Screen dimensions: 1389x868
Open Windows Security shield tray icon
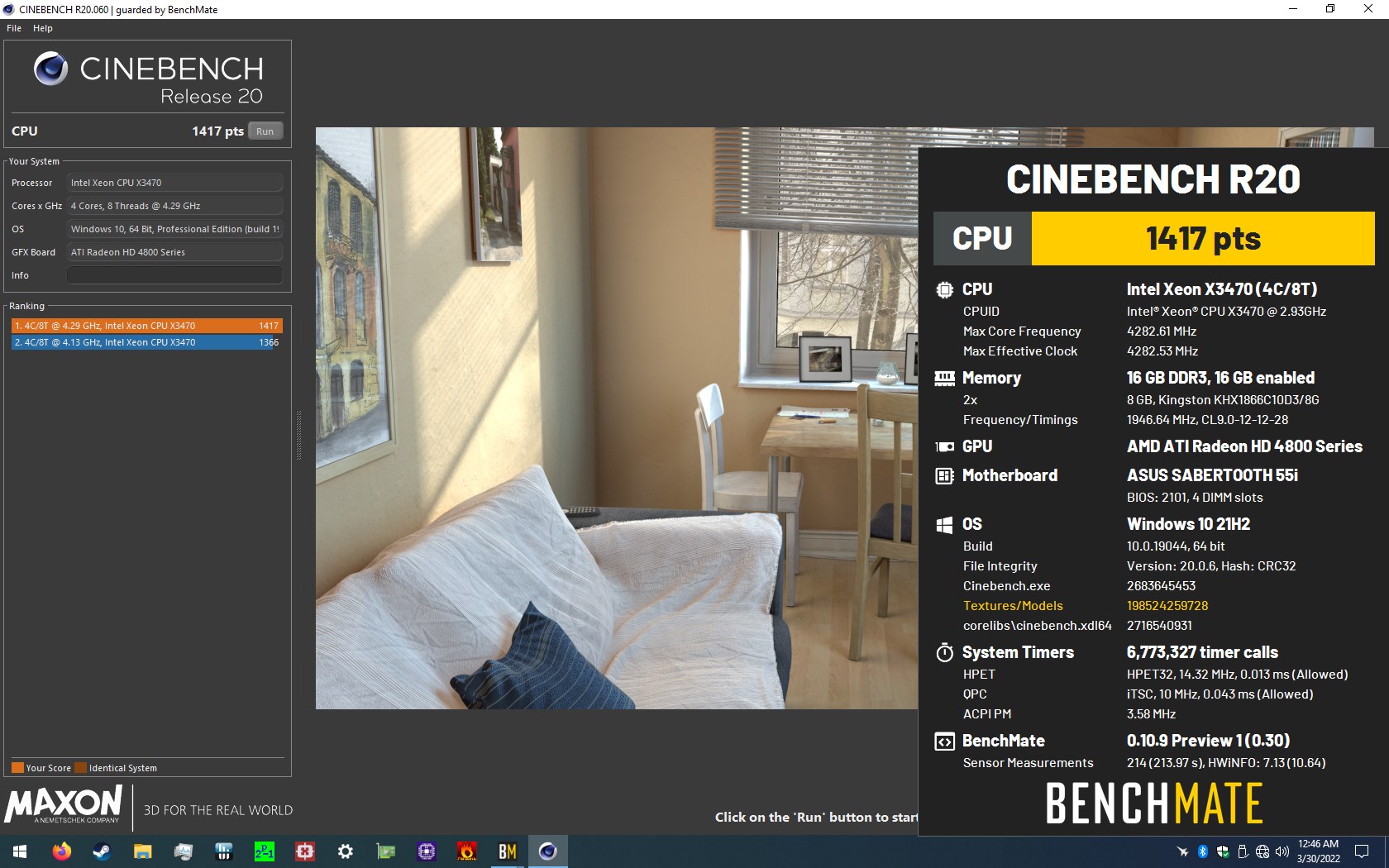click(x=1223, y=851)
